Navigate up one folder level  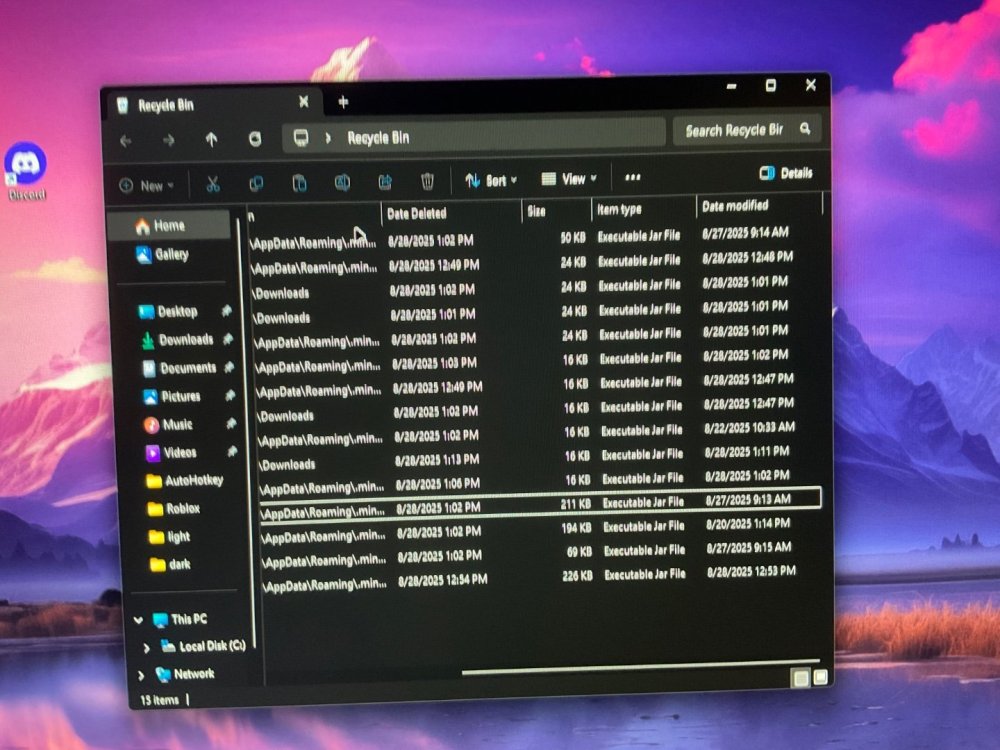[211, 140]
